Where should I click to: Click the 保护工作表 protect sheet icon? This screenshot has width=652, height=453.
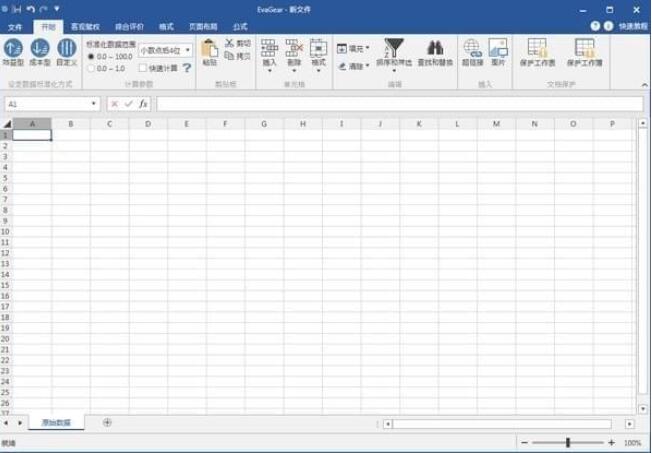[537, 48]
